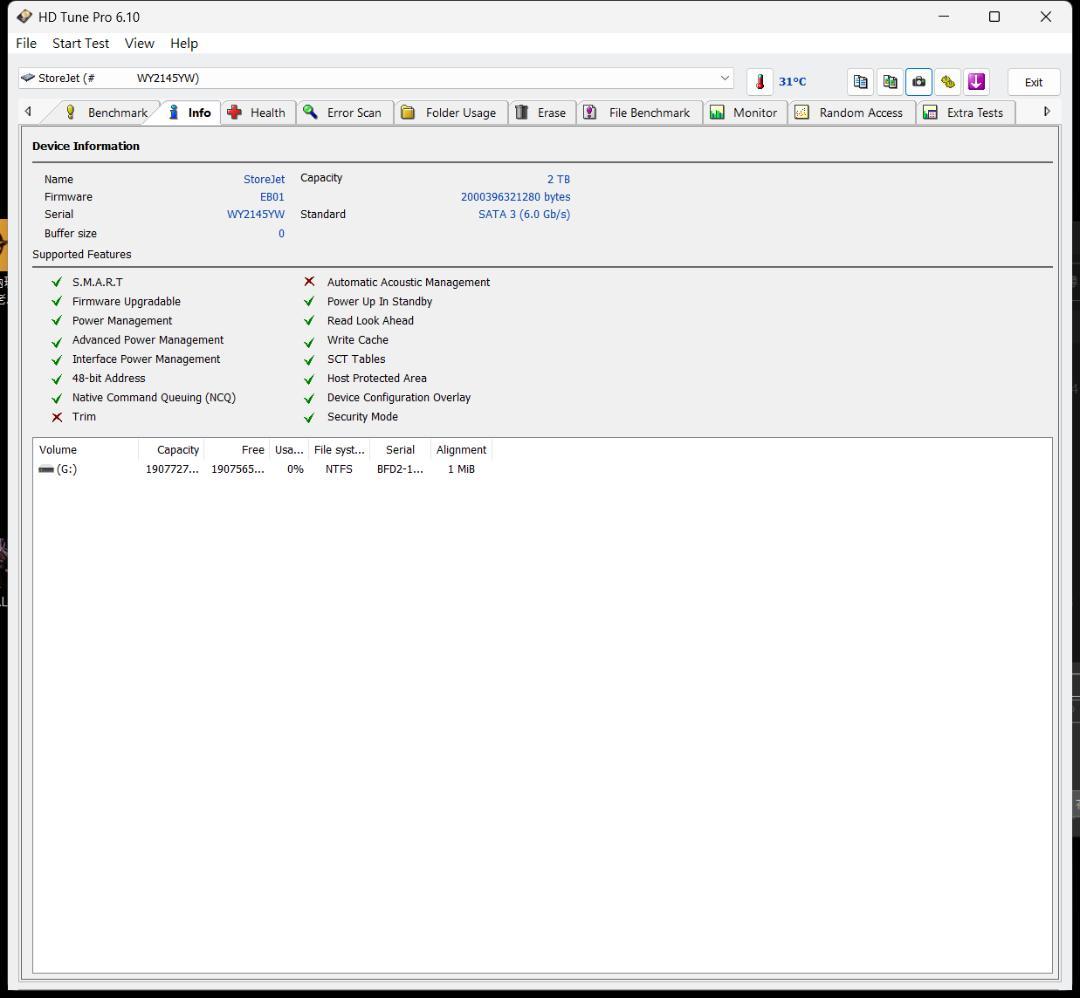1080x998 pixels.
Task: Switch to the Error Scan tab
Action: [x=343, y=112]
